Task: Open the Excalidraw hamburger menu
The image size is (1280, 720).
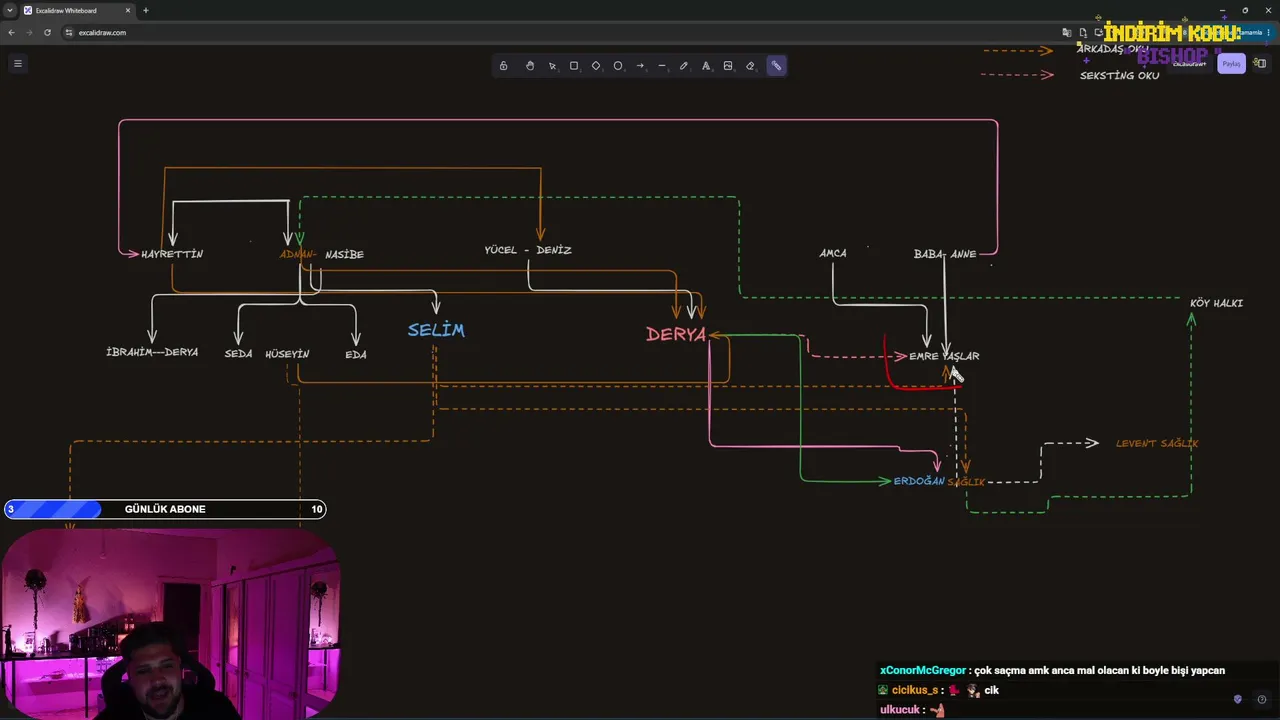Action: [x=17, y=63]
